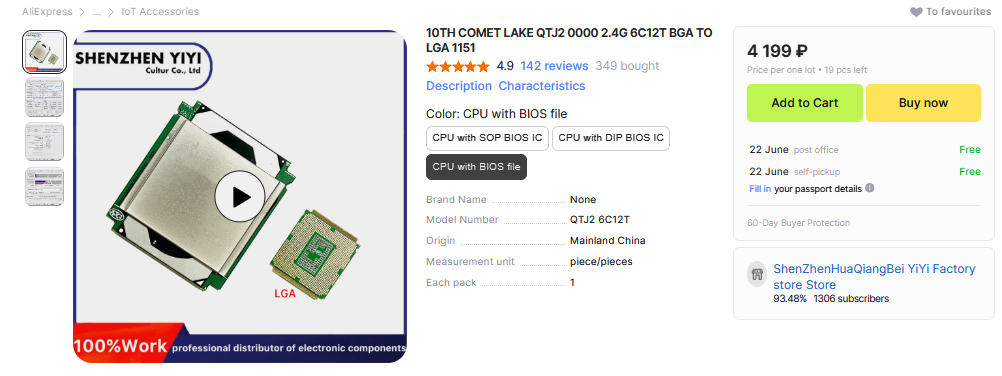
Task: Jump to the Description section
Action: point(459,86)
